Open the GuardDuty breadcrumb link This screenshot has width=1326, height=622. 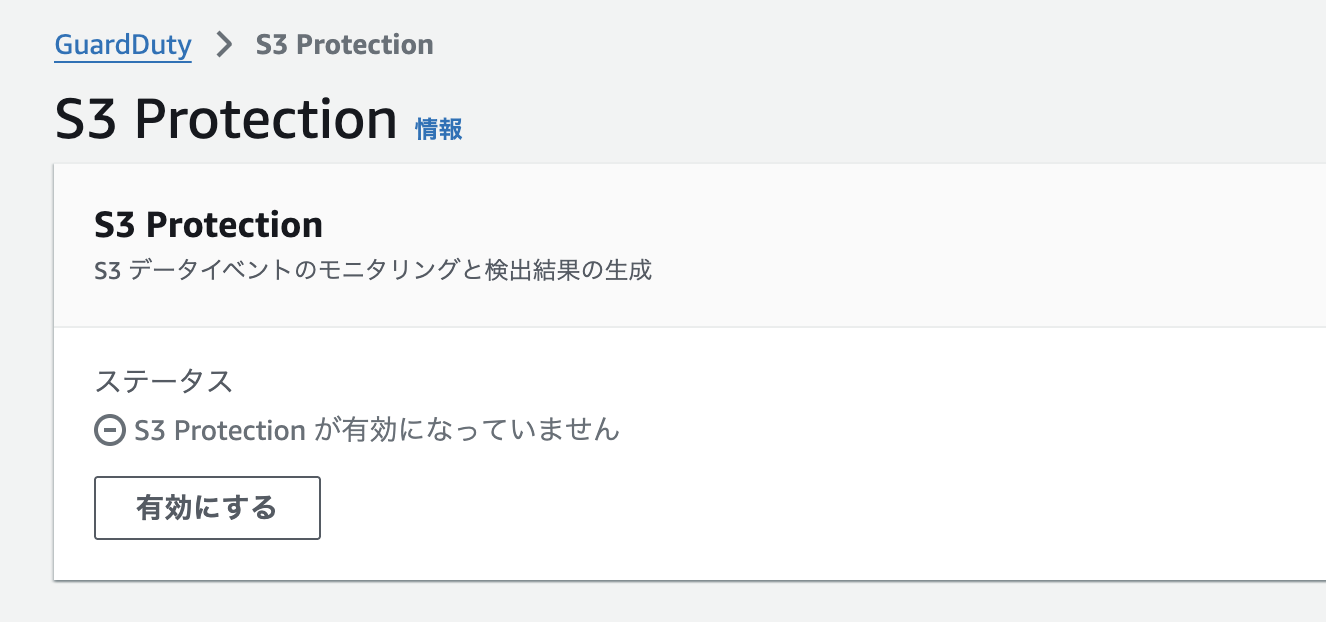click(x=122, y=44)
